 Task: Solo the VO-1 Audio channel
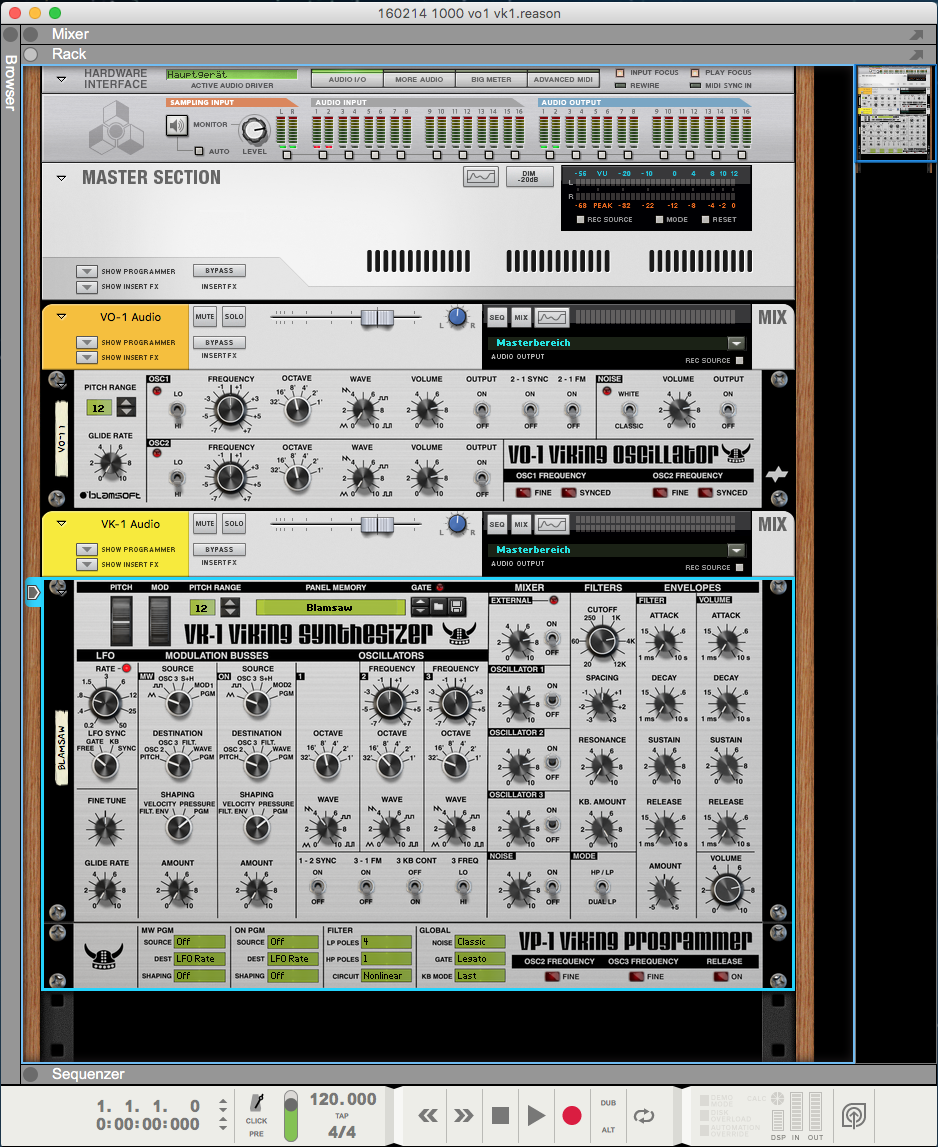point(234,317)
